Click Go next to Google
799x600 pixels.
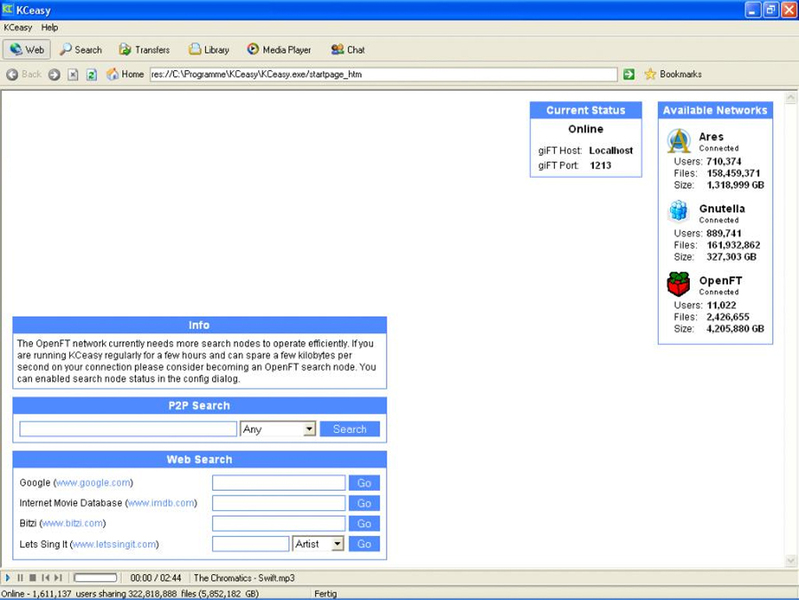[364, 483]
